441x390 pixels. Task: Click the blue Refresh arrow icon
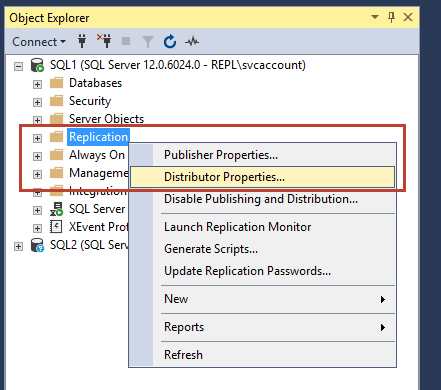(170, 42)
